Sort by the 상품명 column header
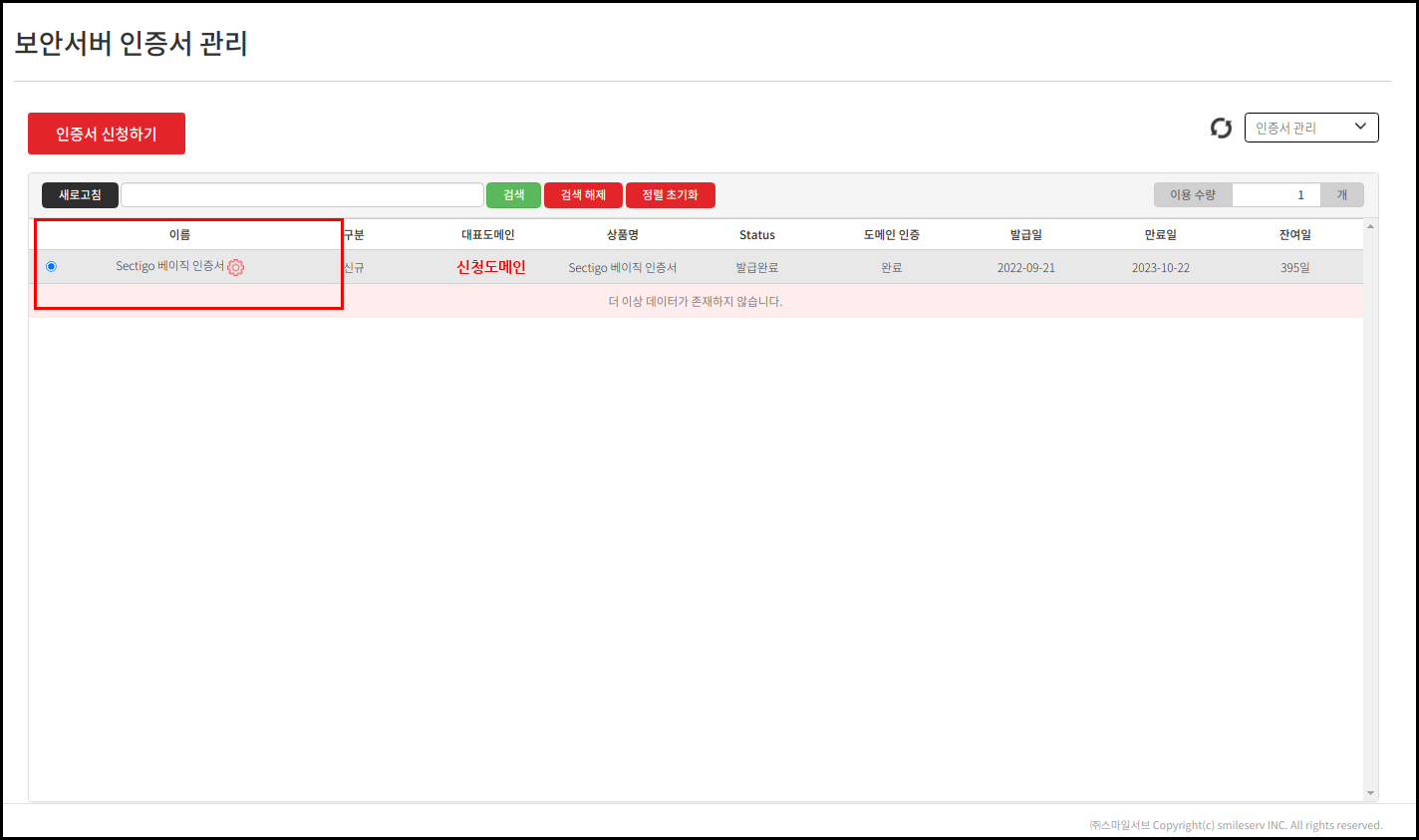Image resolution: width=1419 pixels, height=840 pixels. click(623, 235)
